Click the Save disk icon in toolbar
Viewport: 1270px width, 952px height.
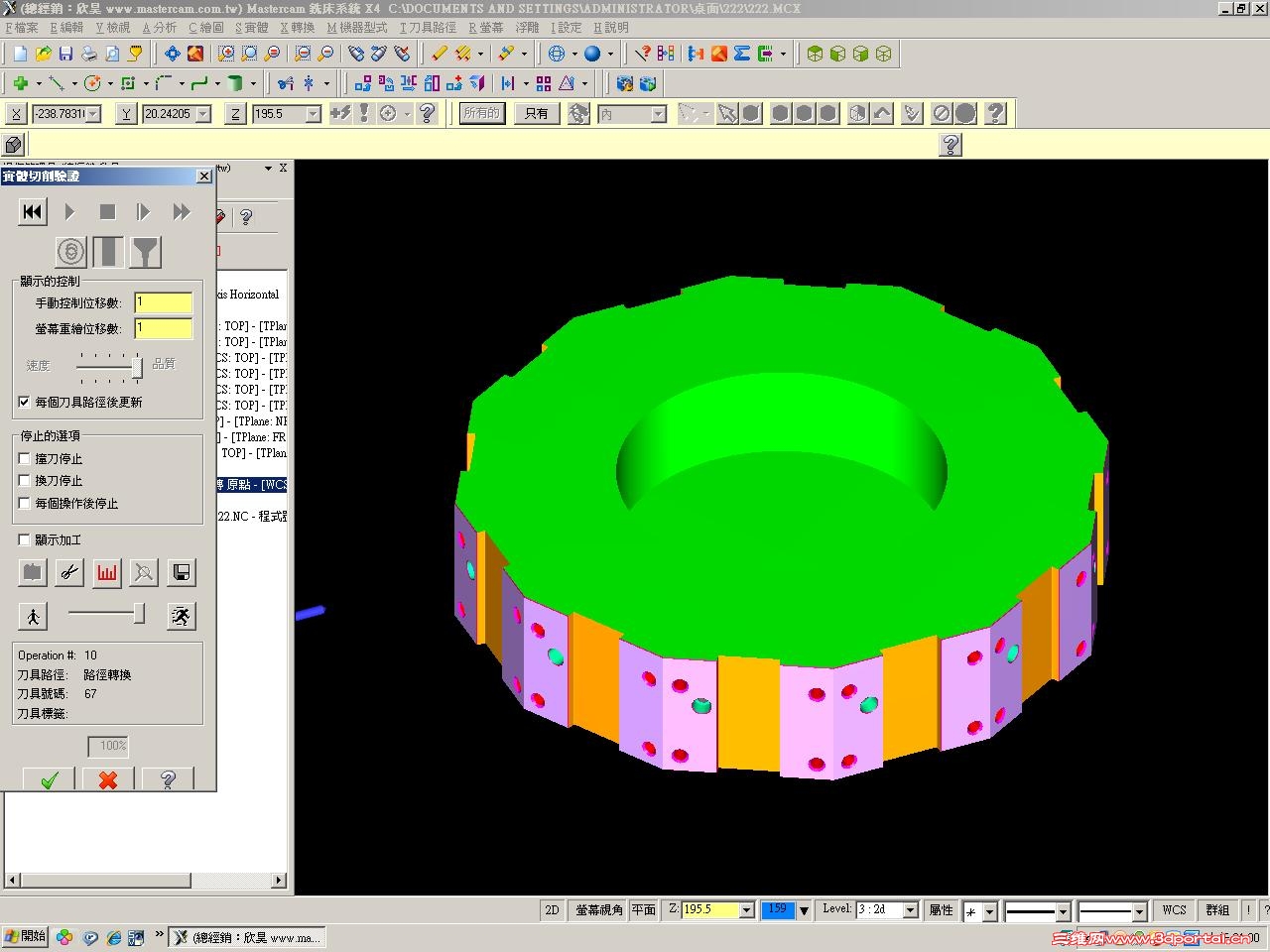[x=65, y=54]
